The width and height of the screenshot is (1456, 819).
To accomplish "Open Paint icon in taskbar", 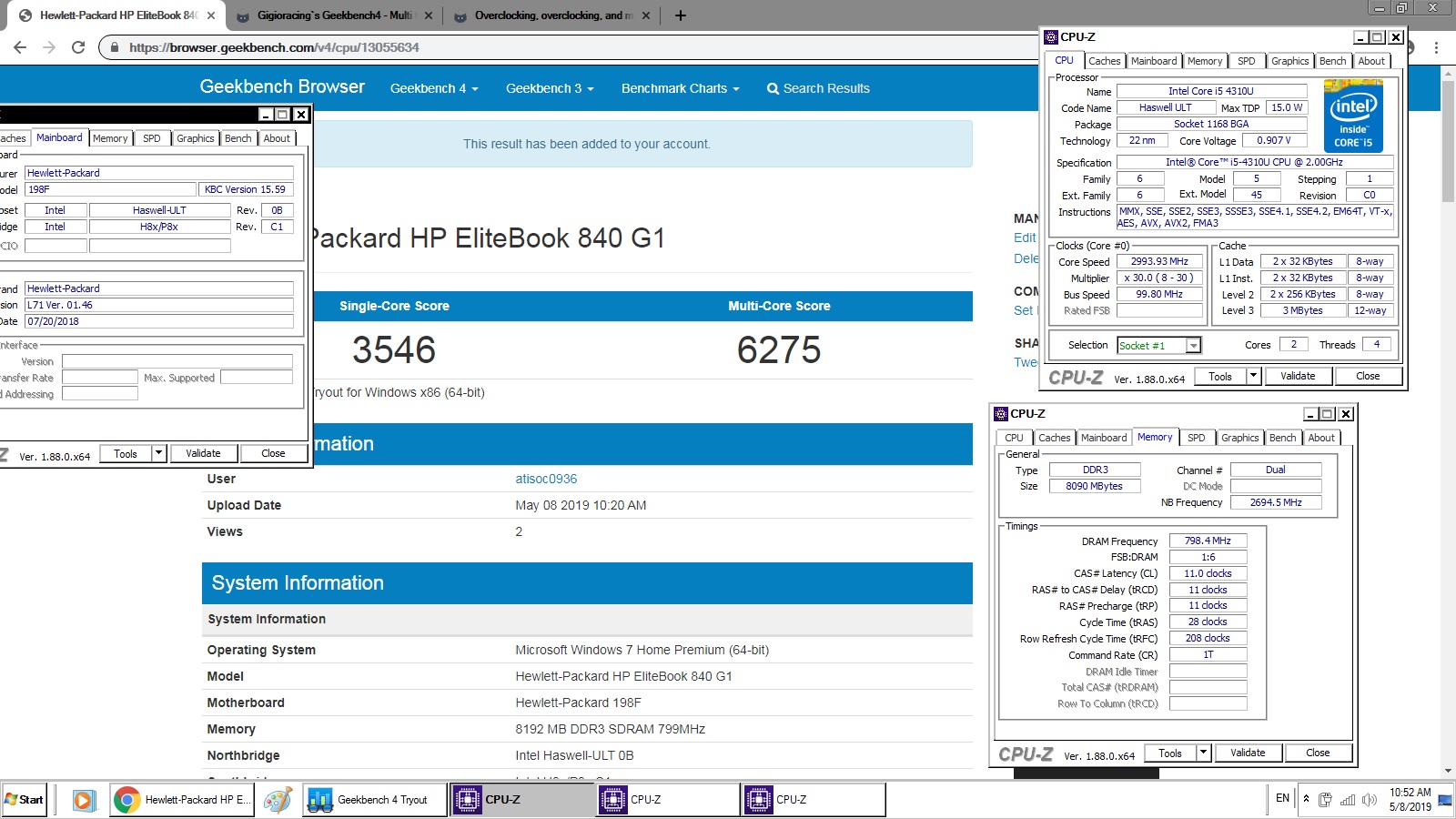I will (277, 800).
